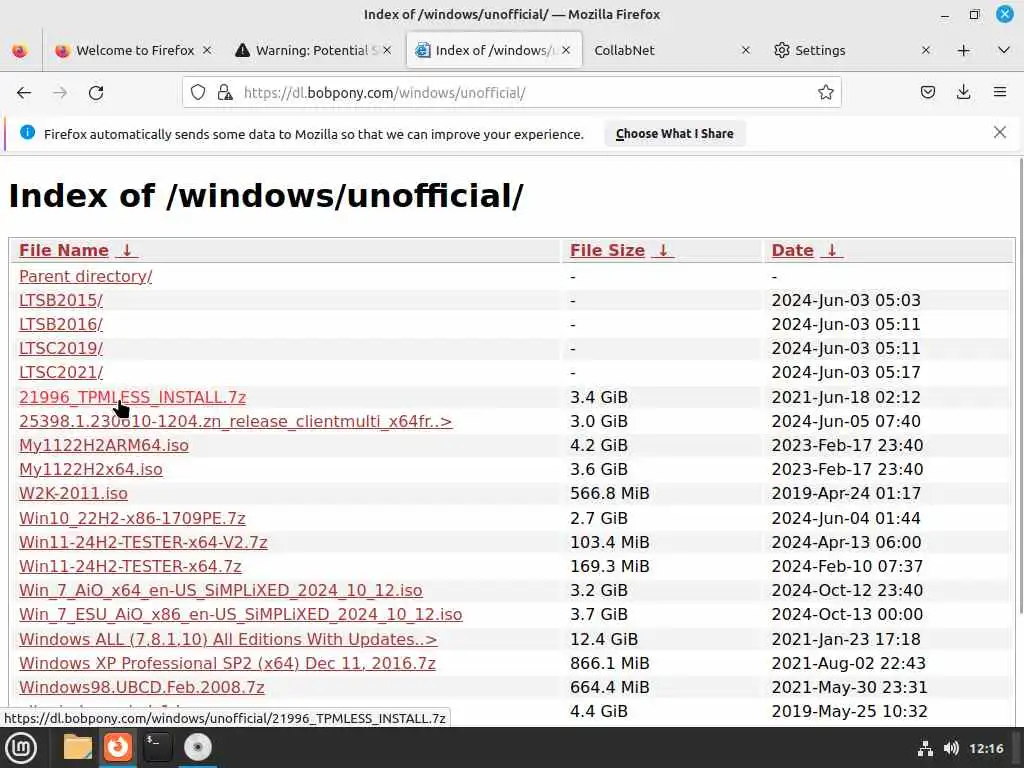This screenshot has width=1024, height=768.
Task: Click Firefox icon in taskbar
Action: pos(118,748)
